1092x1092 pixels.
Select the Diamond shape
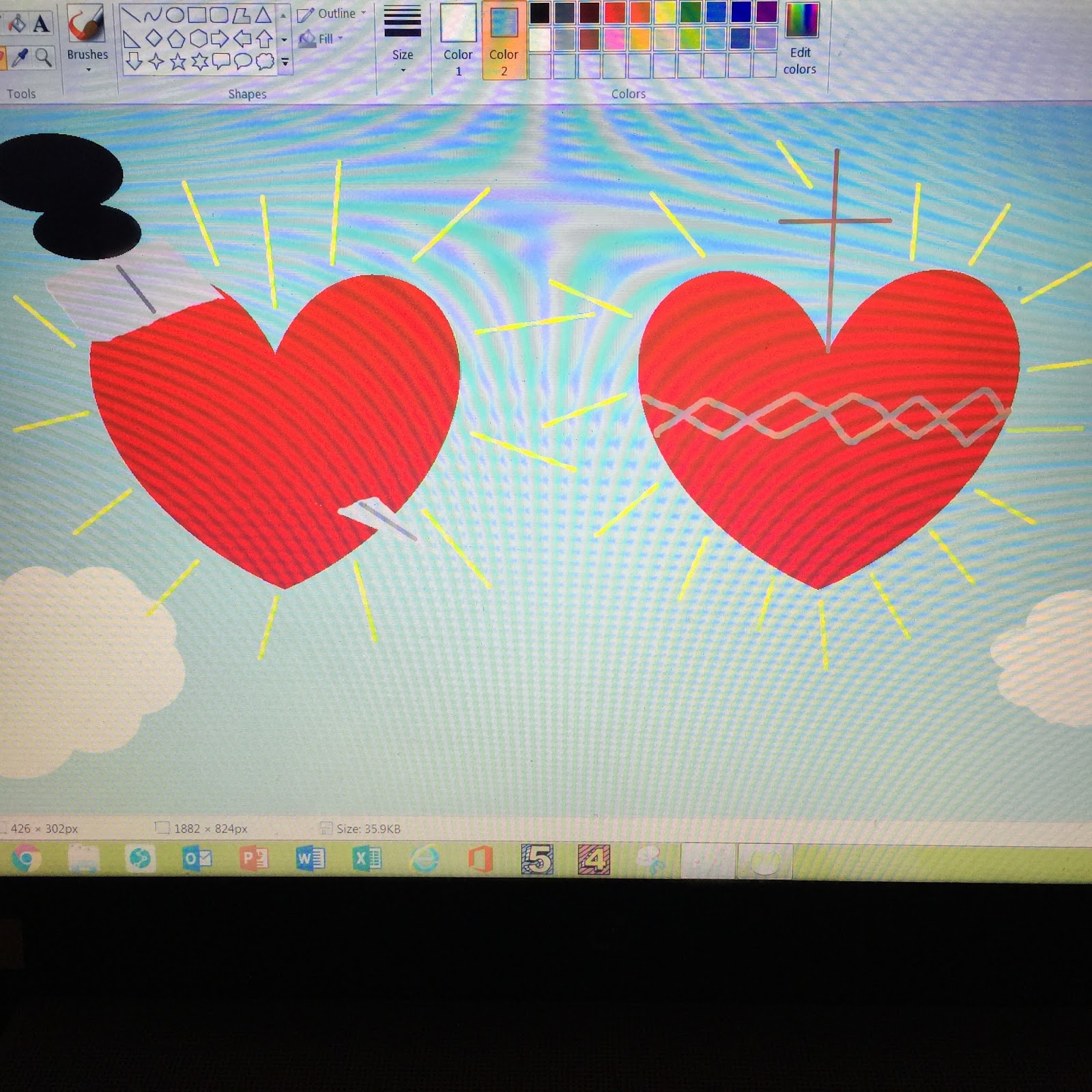(154, 38)
